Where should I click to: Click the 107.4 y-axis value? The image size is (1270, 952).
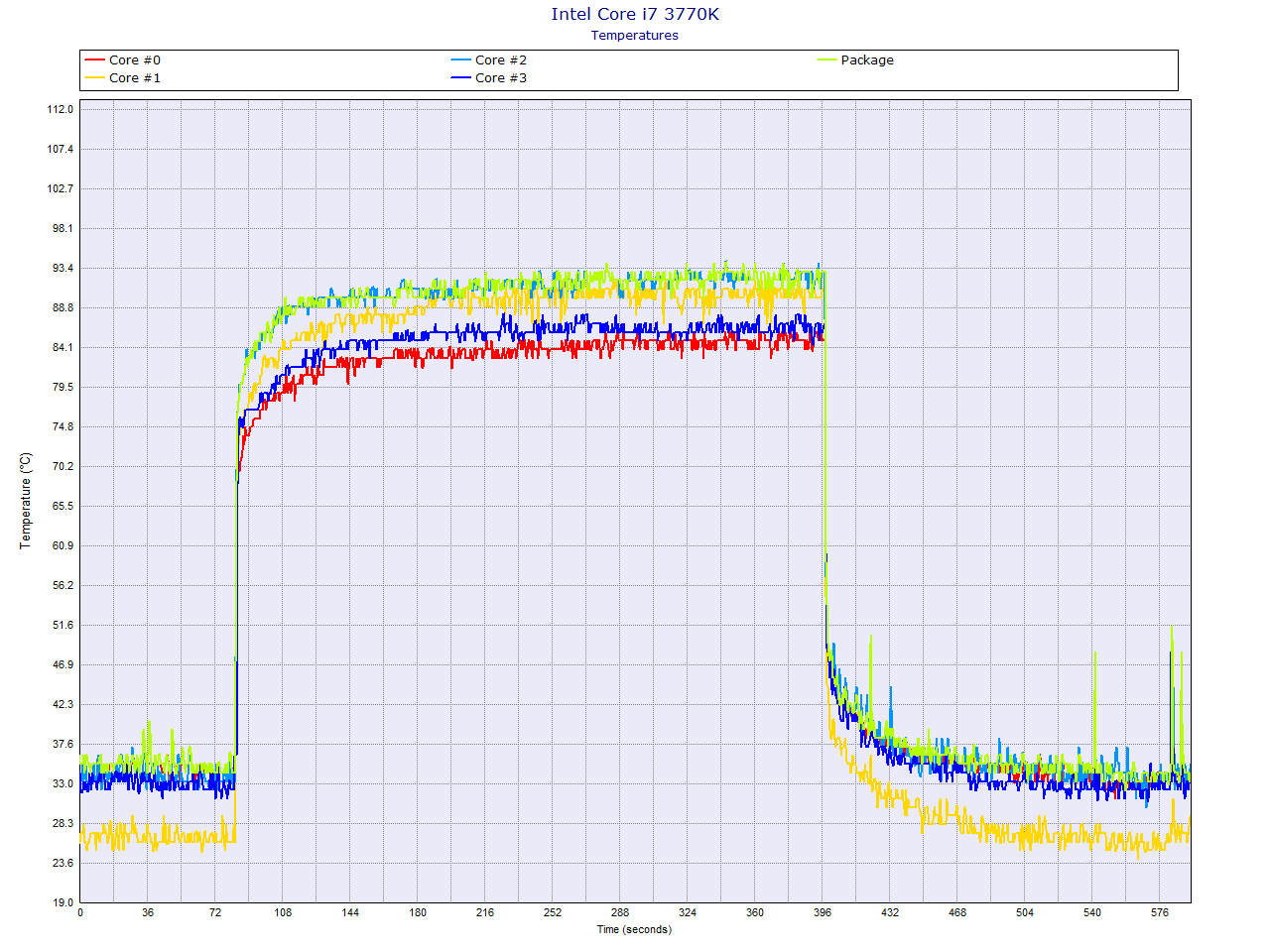click(x=61, y=149)
